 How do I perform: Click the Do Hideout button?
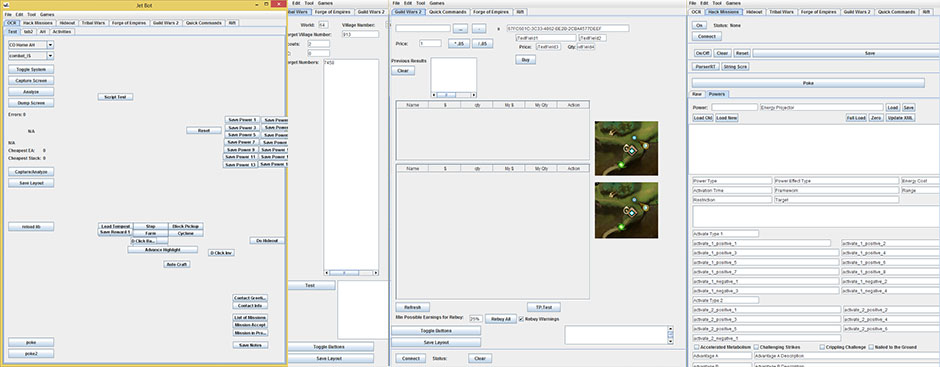click(267, 240)
